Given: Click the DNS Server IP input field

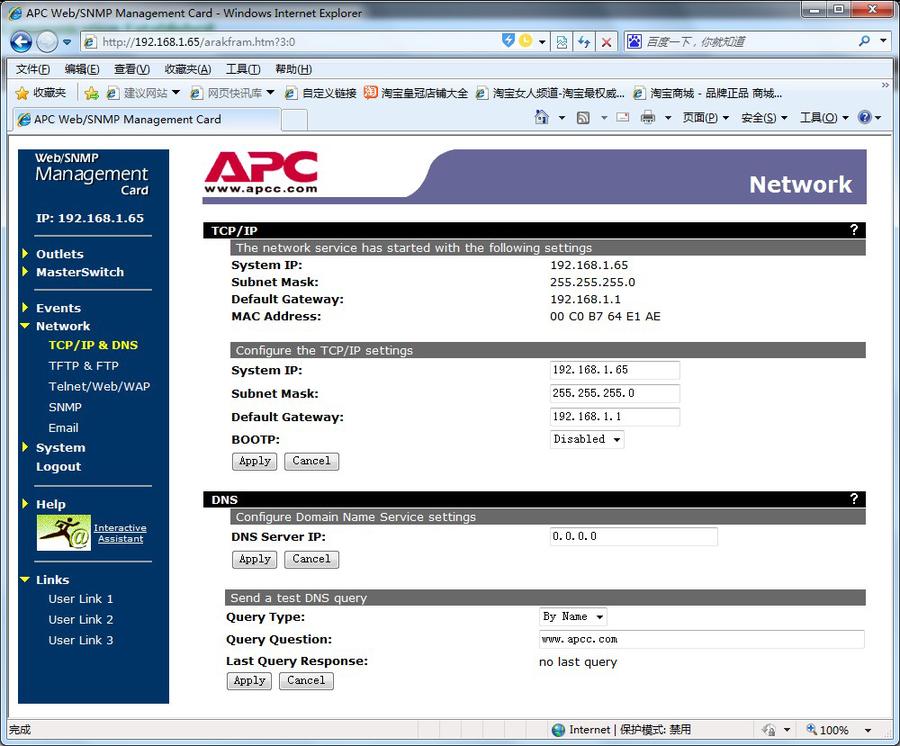Looking at the screenshot, I should click(x=633, y=537).
